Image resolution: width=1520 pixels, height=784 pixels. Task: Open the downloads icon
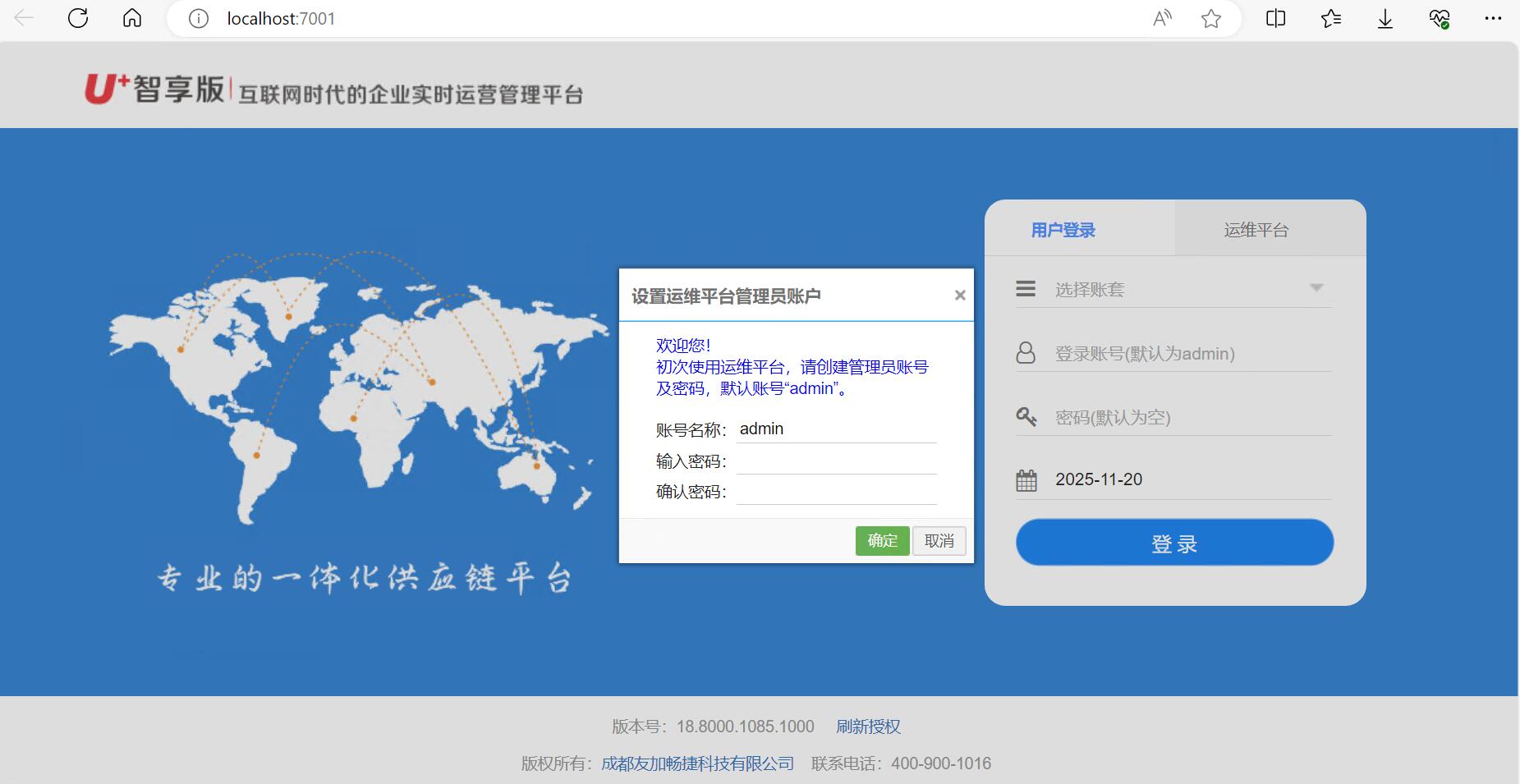click(1385, 18)
